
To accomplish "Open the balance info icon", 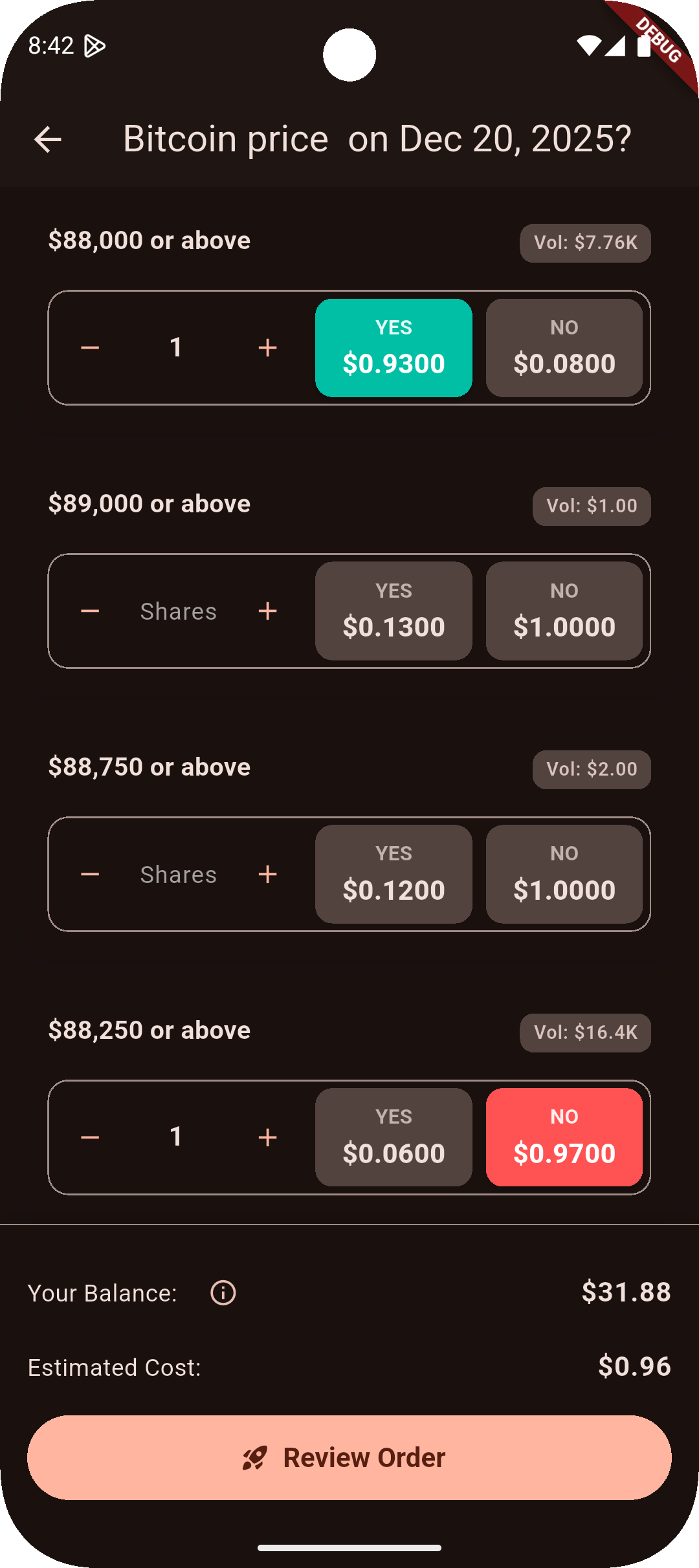I will (223, 1293).
